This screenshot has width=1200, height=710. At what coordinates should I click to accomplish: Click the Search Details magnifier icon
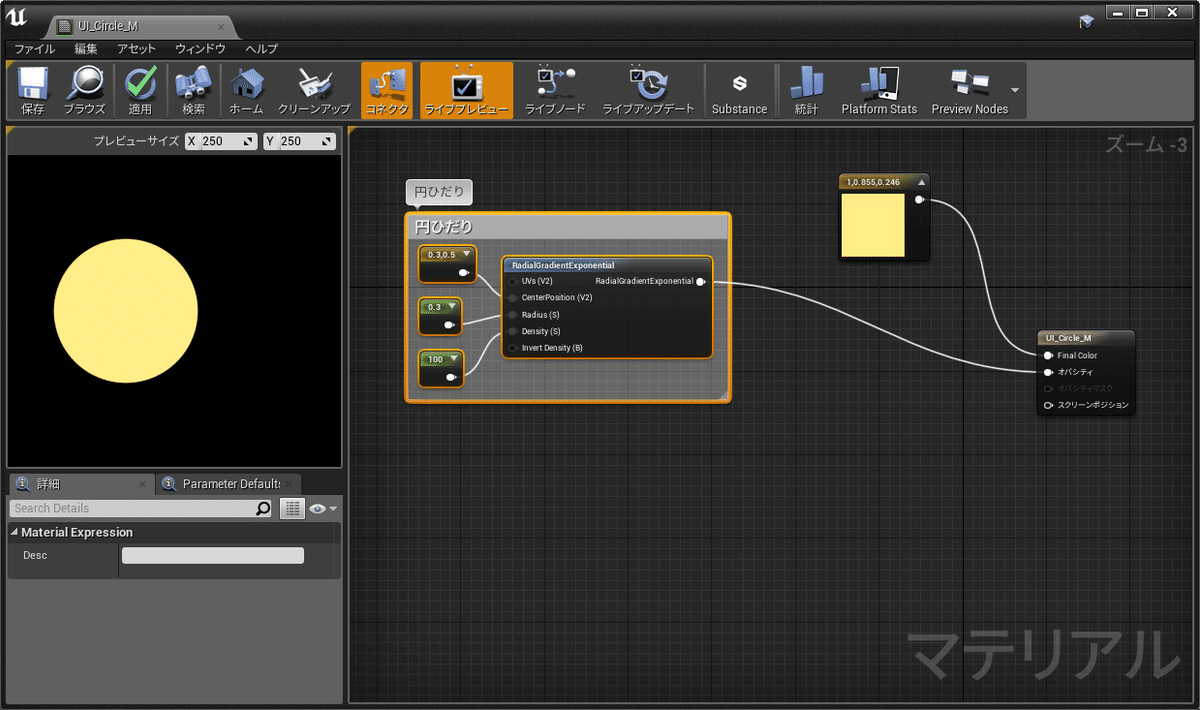pos(263,508)
